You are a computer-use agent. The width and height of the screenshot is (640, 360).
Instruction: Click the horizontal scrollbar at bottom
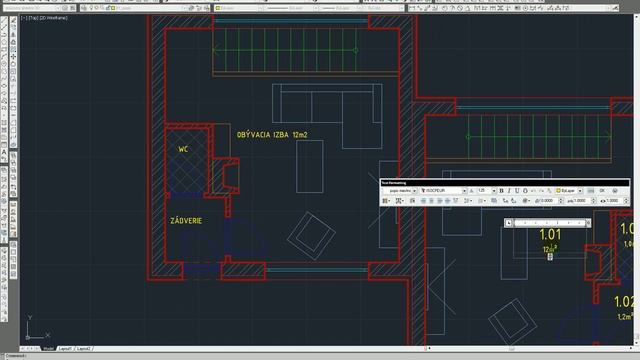(531, 349)
